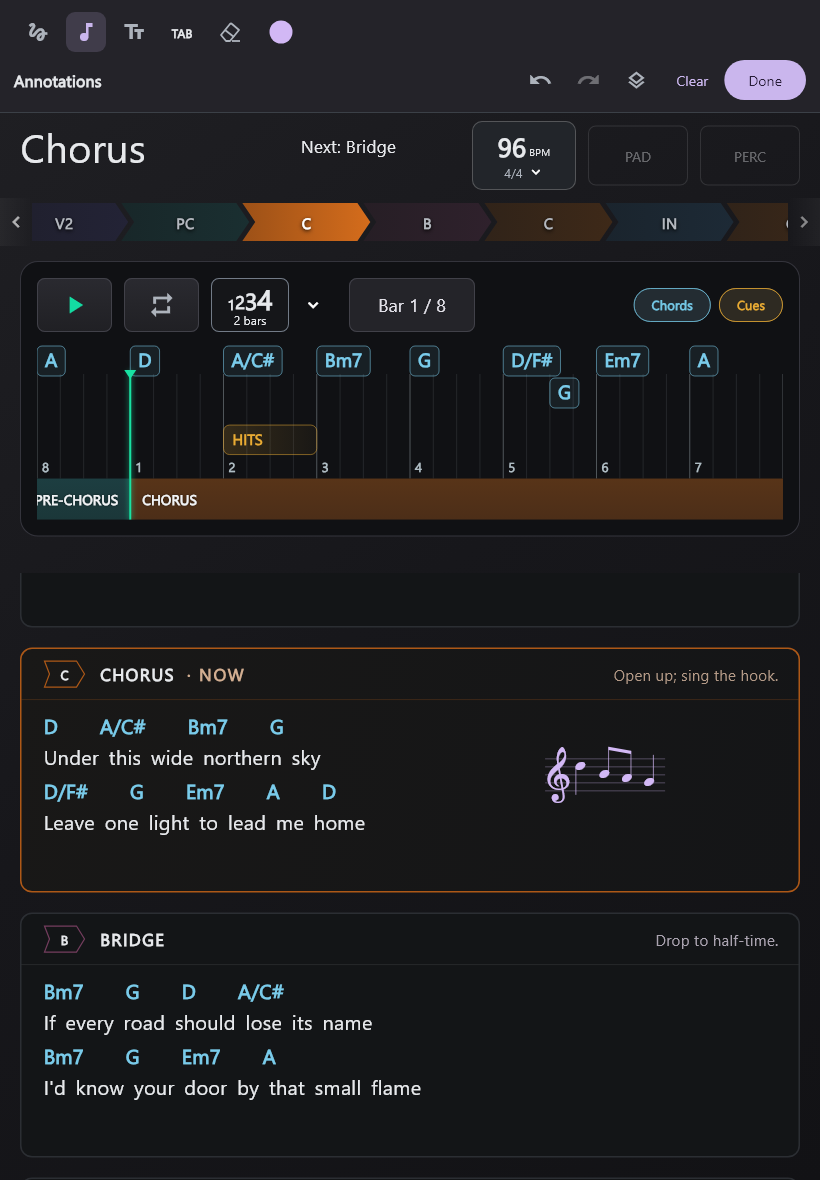The height and width of the screenshot is (1180, 820).
Task: Select the text annotation tool
Action: click(134, 32)
